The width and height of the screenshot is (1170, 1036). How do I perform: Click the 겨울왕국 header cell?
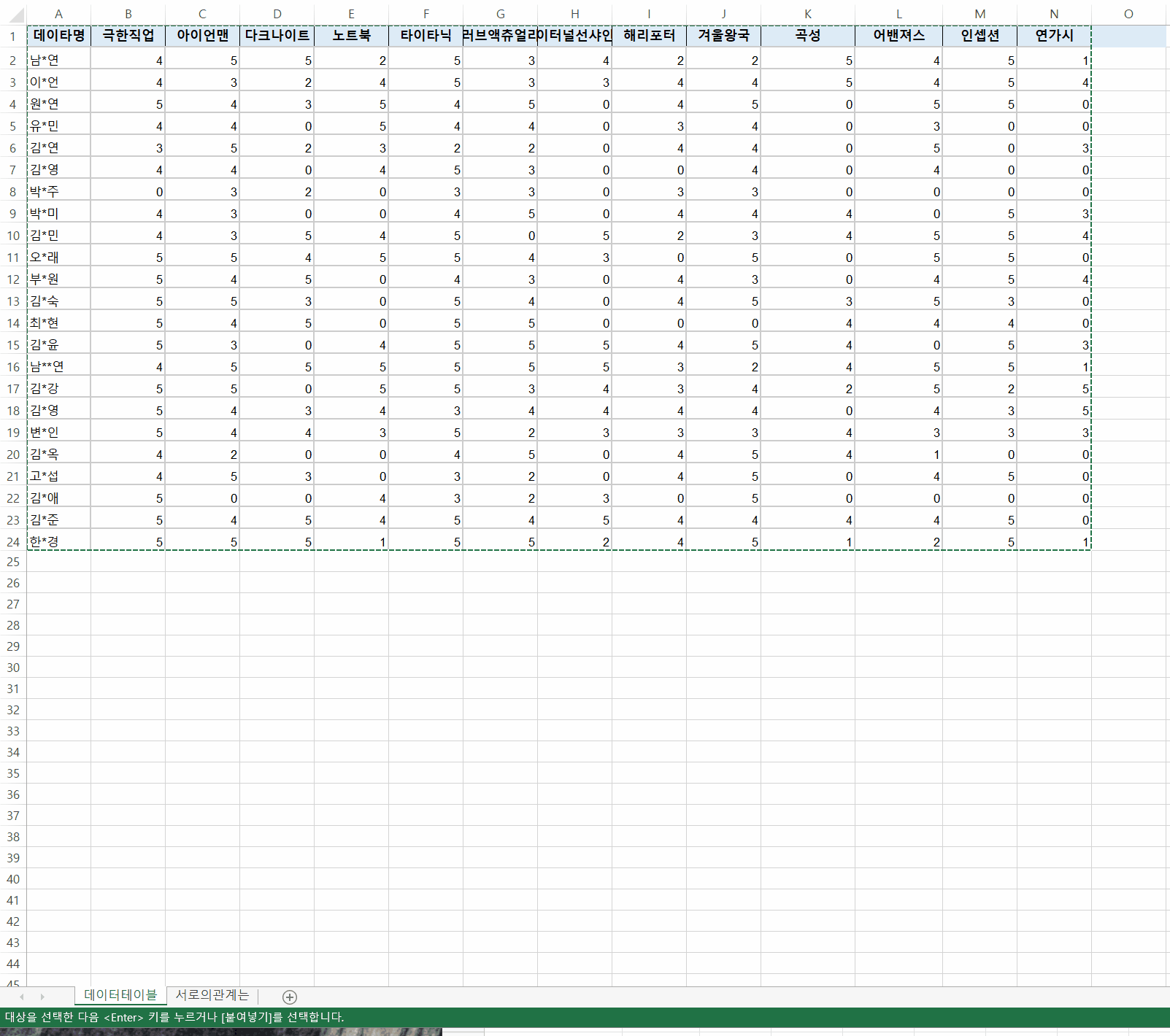click(724, 36)
